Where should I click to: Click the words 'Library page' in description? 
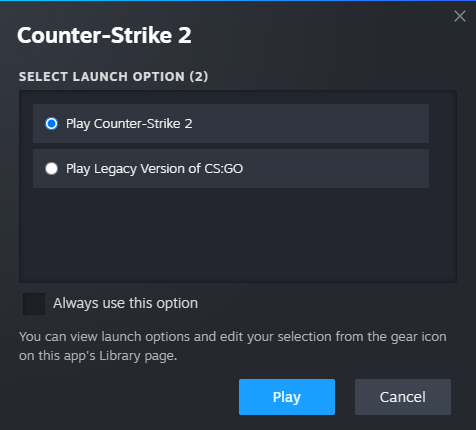[x=138, y=356]
